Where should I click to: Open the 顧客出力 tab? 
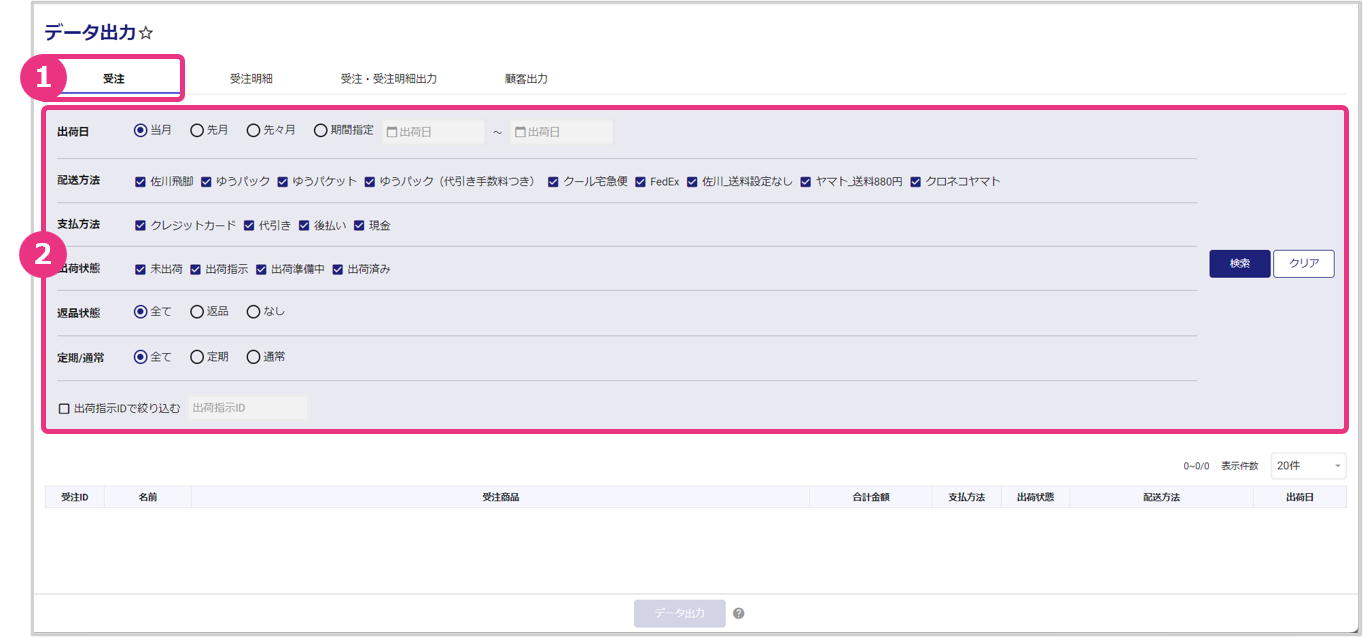[527, 79]
